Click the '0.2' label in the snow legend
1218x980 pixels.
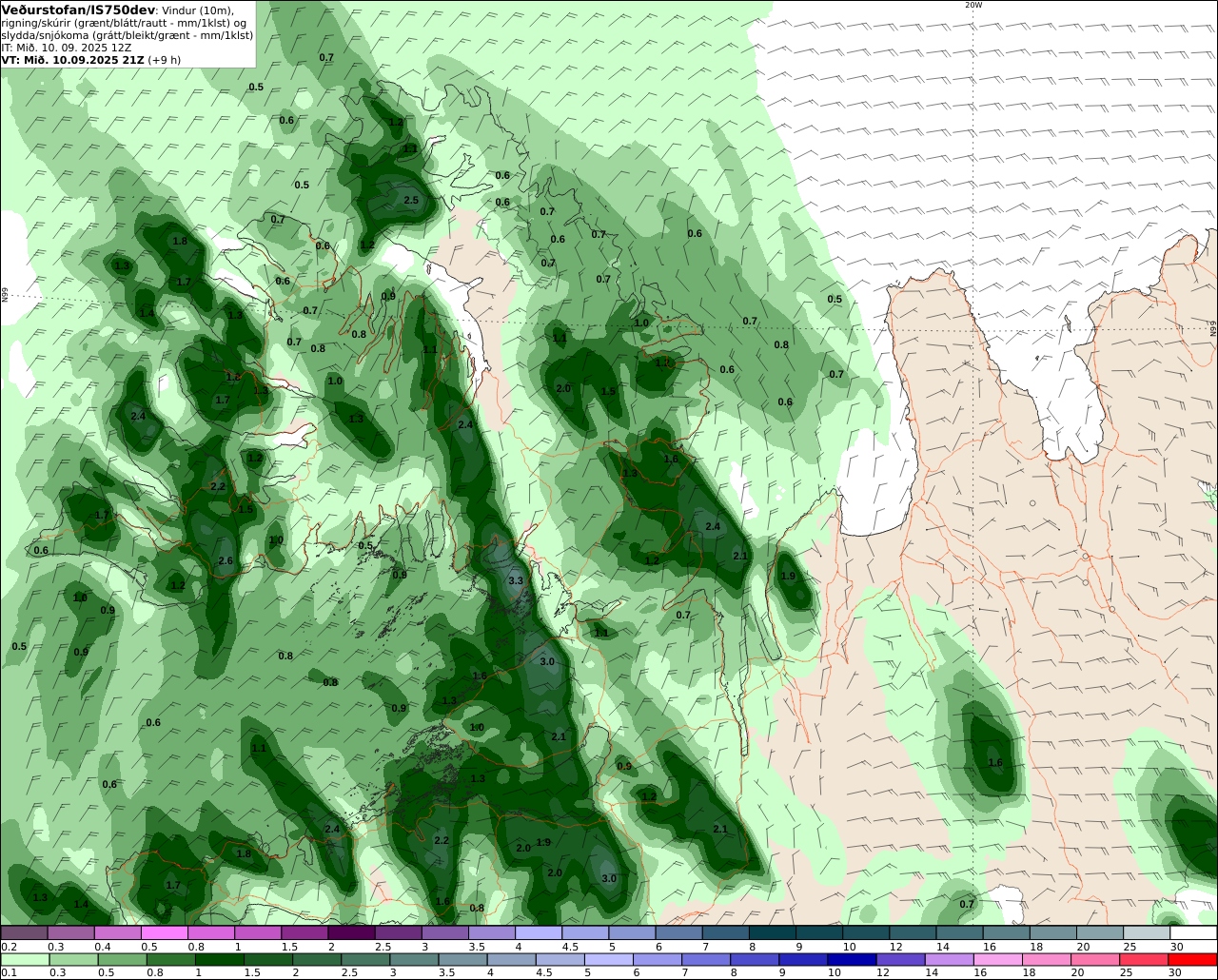(9, 947)
